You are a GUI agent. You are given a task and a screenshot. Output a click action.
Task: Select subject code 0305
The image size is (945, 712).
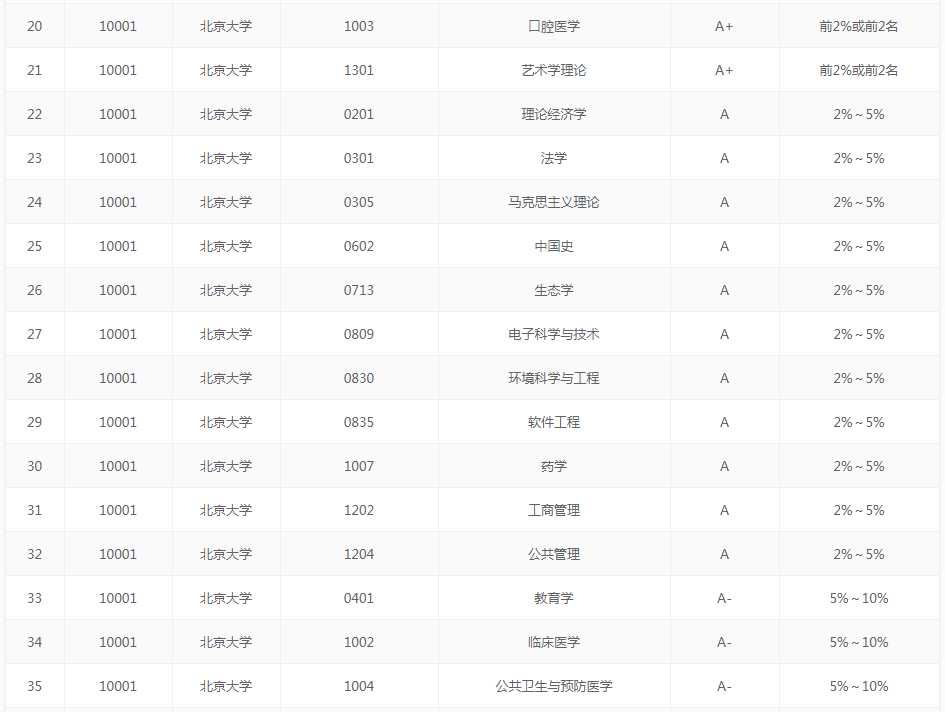click(x=359, y=202)
